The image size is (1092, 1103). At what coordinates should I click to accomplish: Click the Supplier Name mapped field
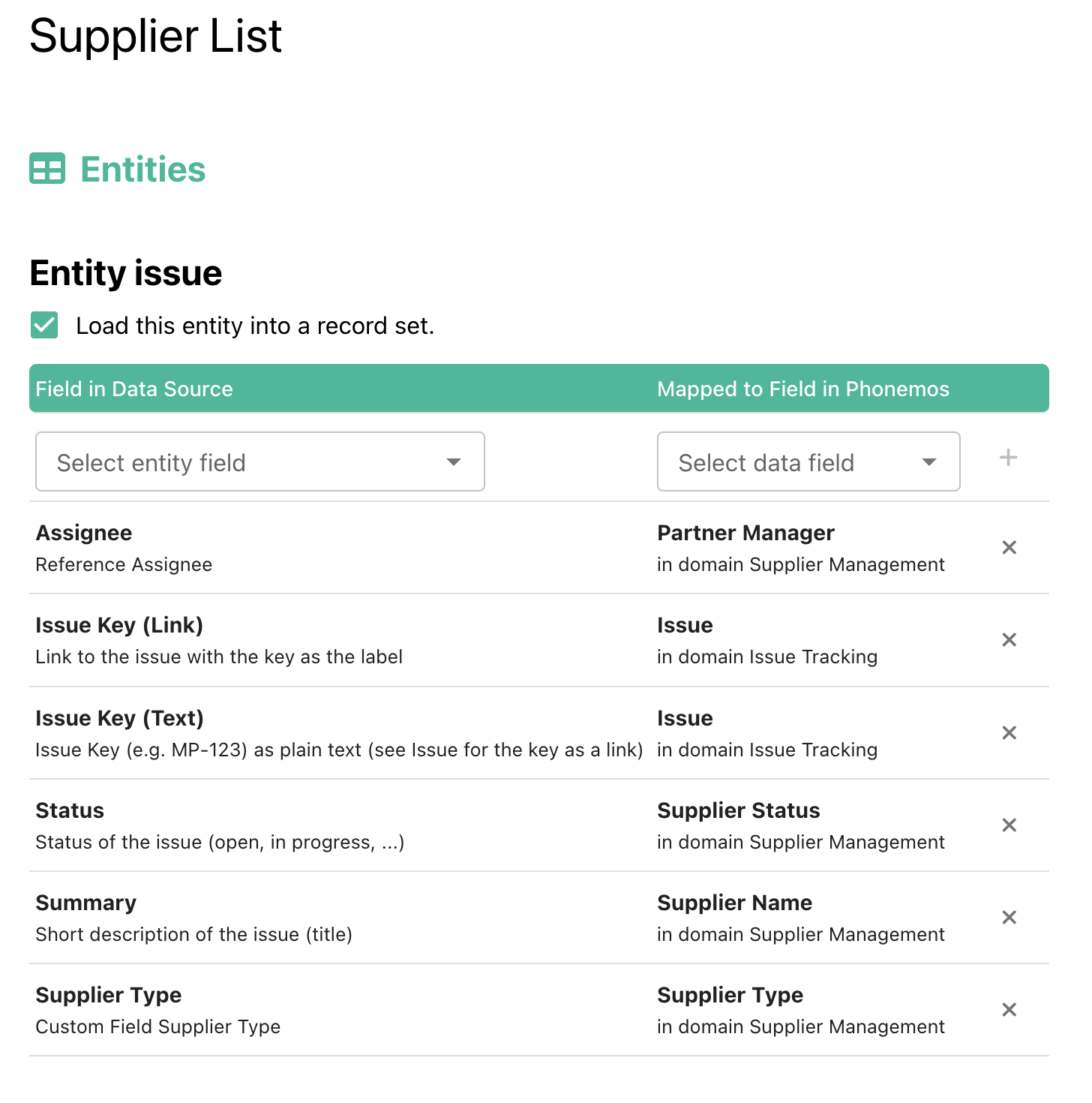click(x=734, y=903)
